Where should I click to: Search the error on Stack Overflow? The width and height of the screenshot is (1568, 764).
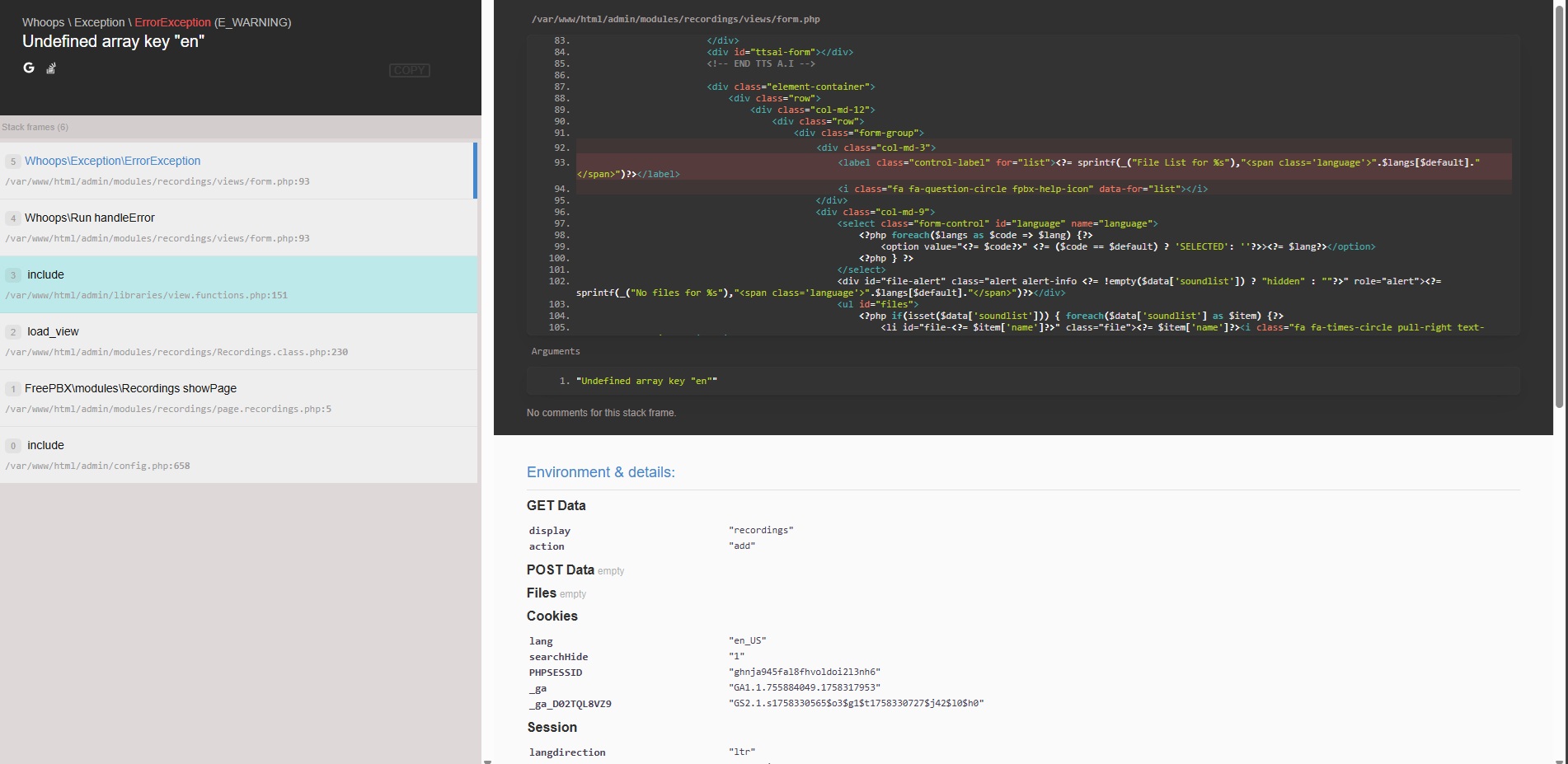click(x=51, y=68)
